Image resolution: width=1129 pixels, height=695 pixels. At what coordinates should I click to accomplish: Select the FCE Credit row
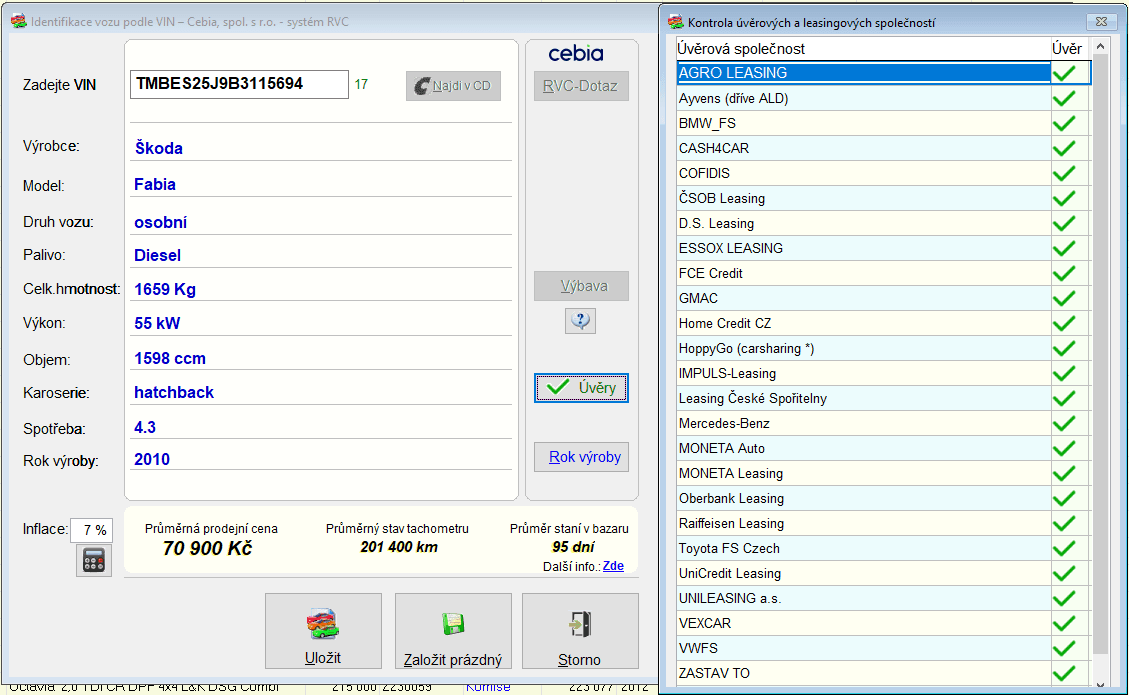click(x=883, y=273)
